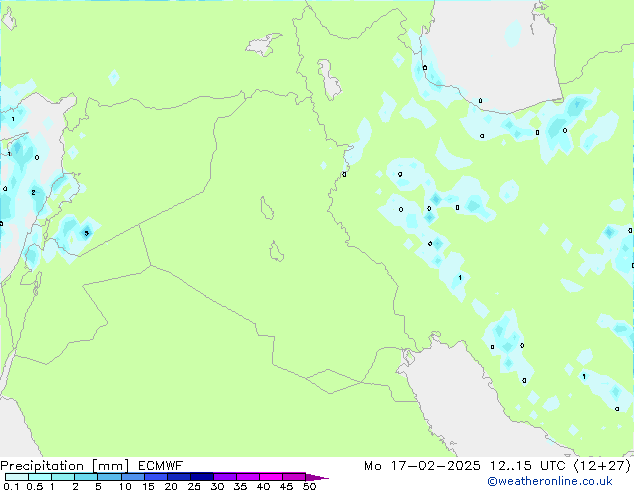Click the 2–5 mm legend swatch
Screen dimensions: 634x490
(86, 477)
